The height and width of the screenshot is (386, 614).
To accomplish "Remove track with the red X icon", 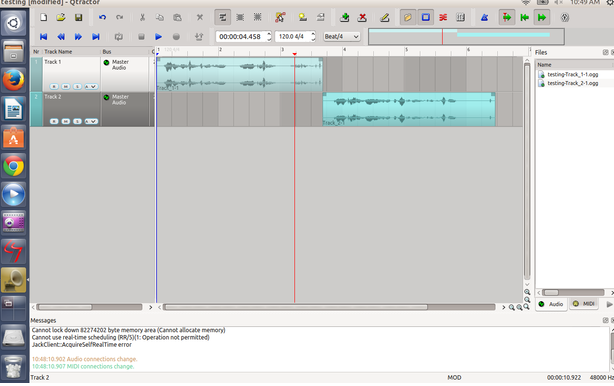I will [x=362, y=17].
